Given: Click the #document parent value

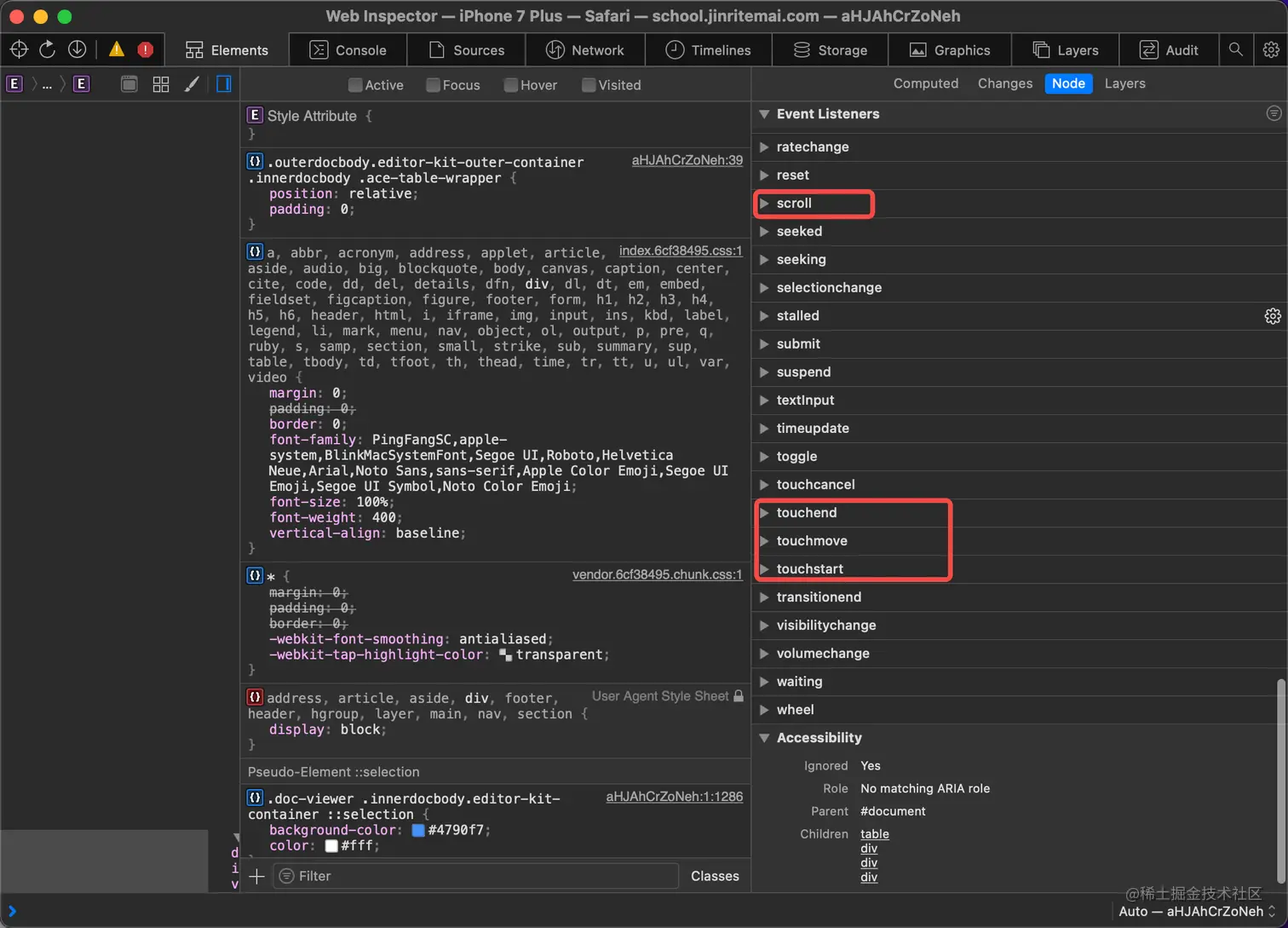Looking at the screenshot, I should pyautogui.click(x=893, y=811).
